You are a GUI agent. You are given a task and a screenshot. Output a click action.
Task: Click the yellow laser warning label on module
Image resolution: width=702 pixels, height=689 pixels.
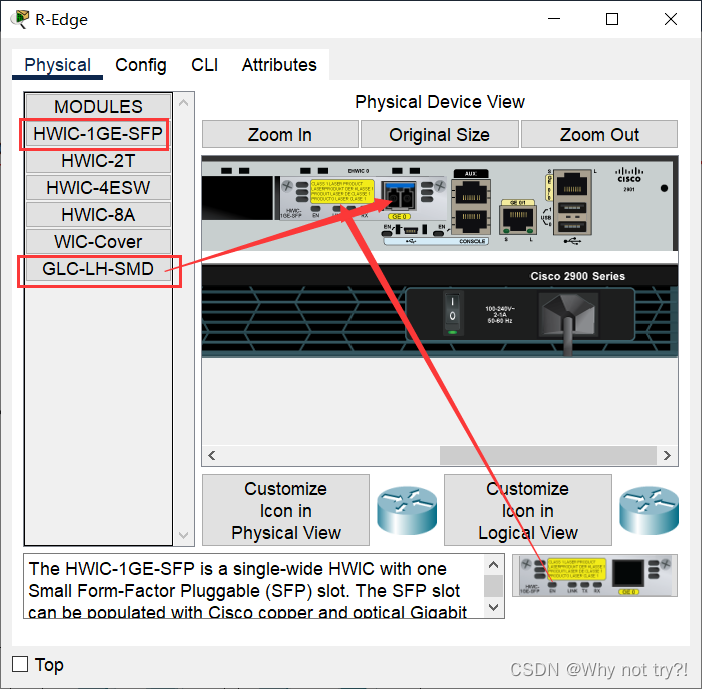pyautogui.click(x=342, y=191)
